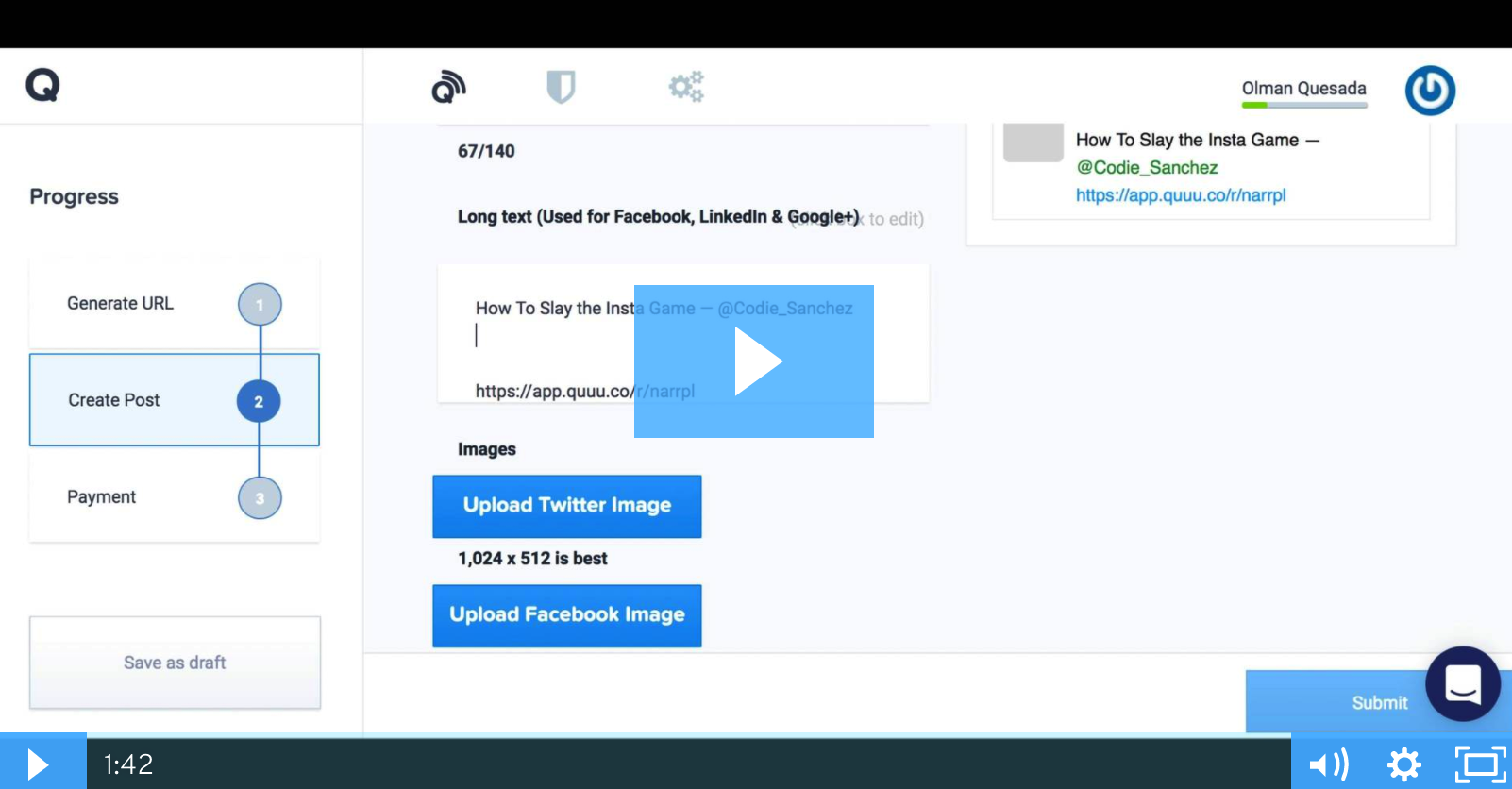Click '1,024 x 512 is best' hint

coord(532,559)
